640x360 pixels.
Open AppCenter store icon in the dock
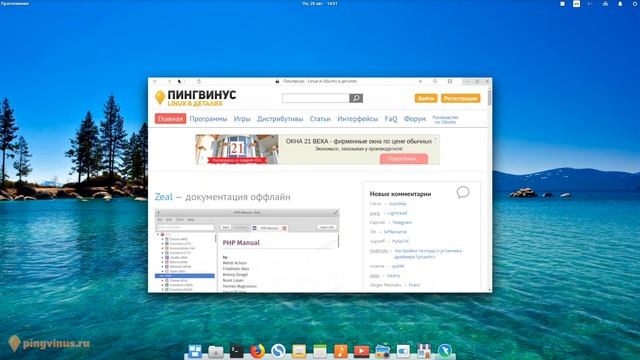tap(424, 351)
